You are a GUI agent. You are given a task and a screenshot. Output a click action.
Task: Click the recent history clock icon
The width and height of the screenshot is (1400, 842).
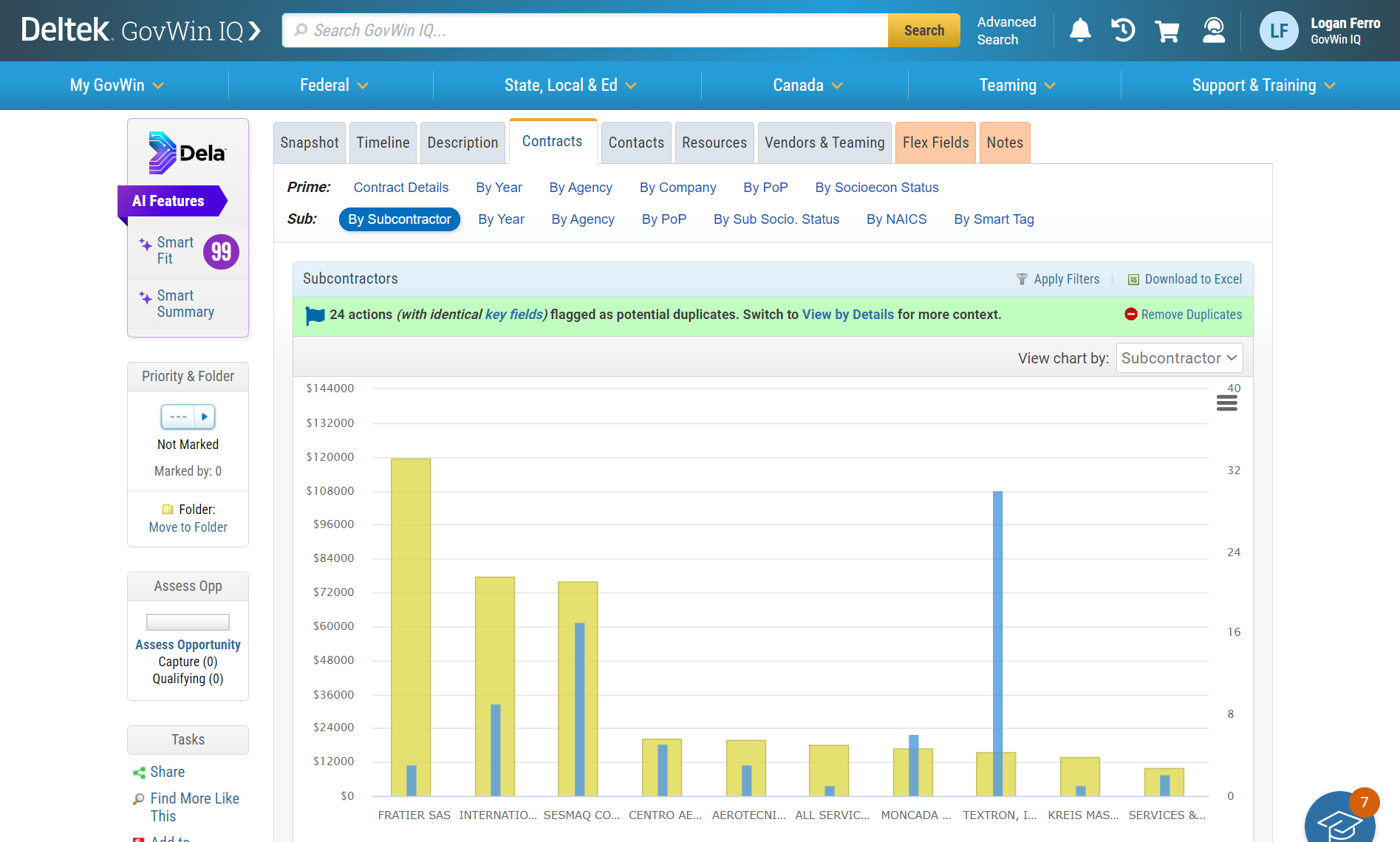coord(1123,30)
